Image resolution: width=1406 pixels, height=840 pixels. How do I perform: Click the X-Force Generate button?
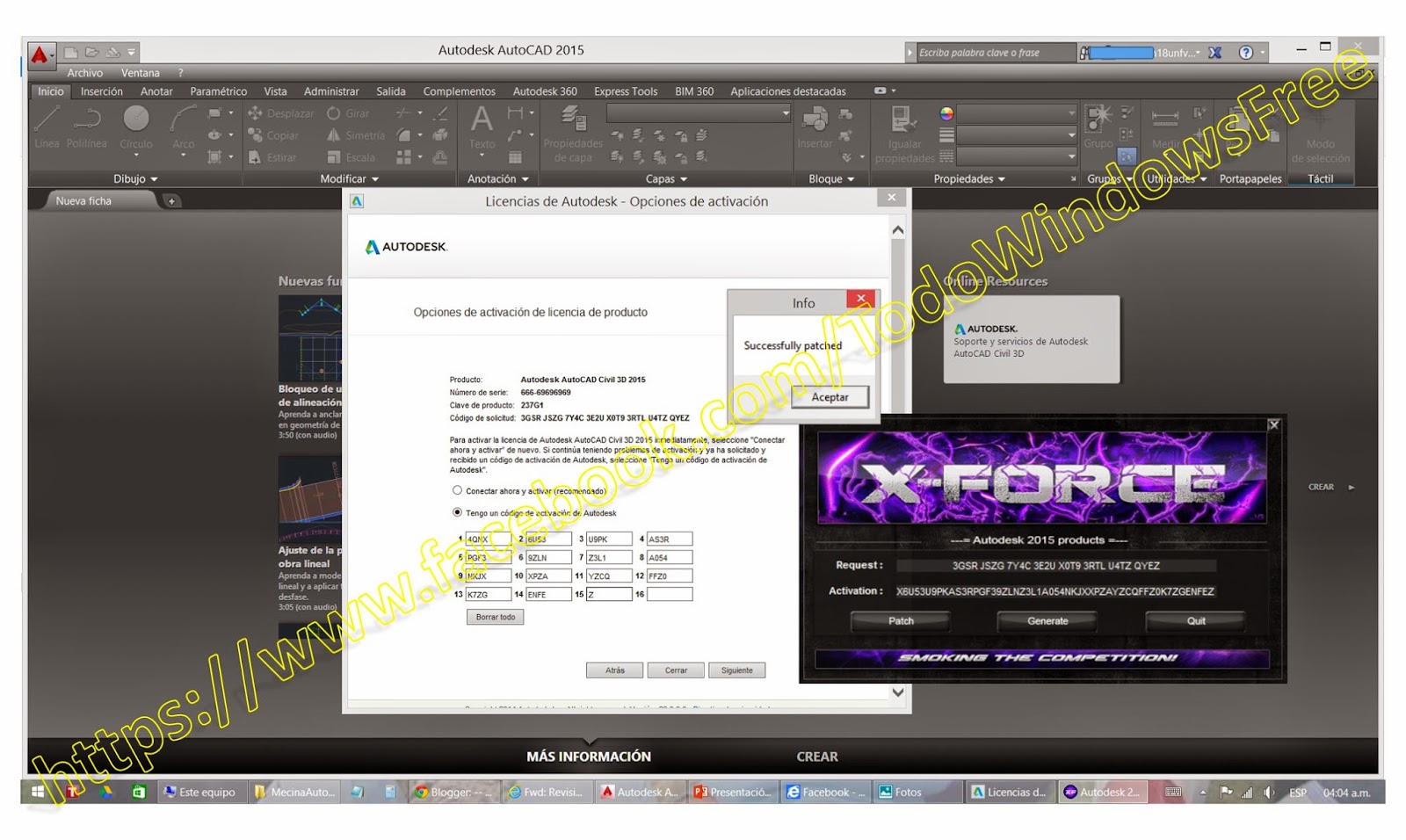[x=1047, y=620]
